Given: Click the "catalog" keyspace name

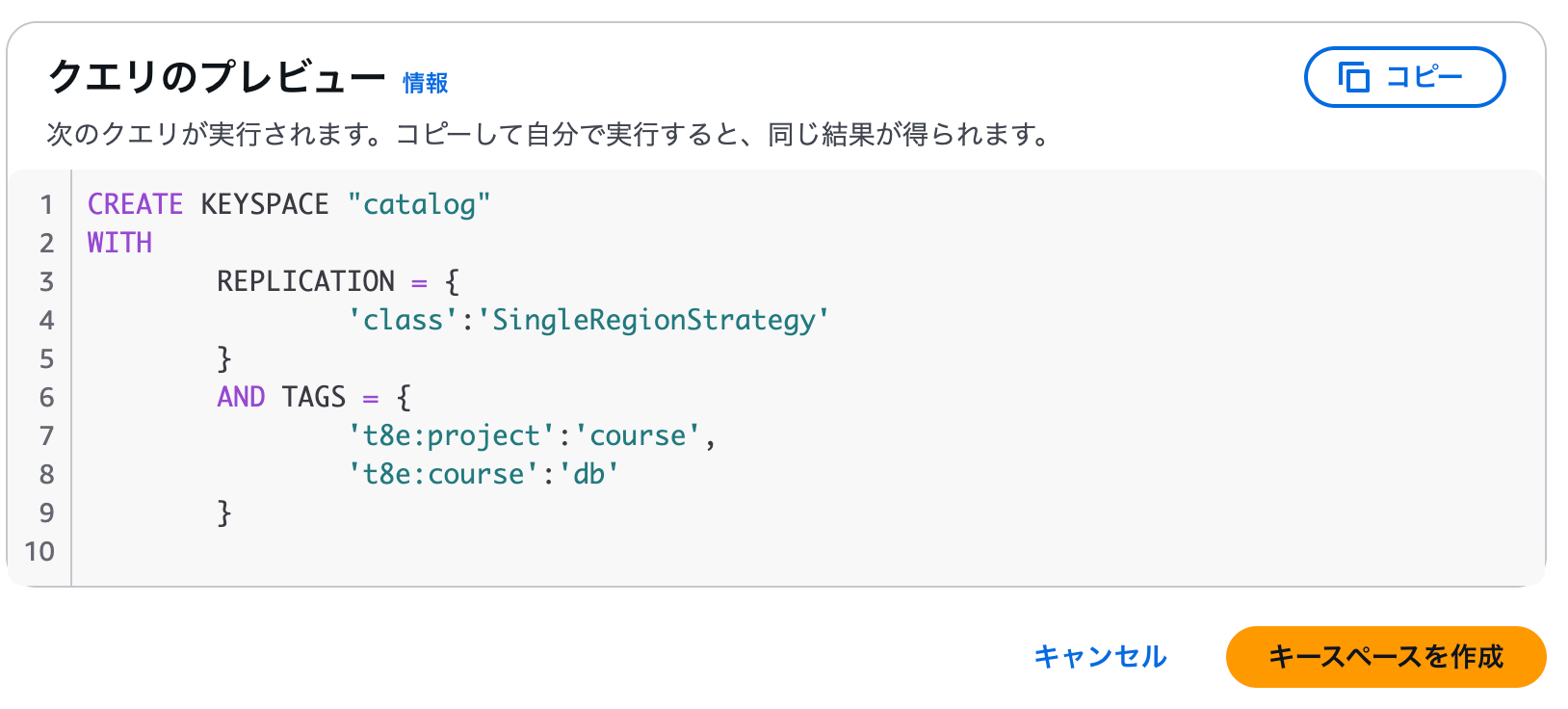Looking at the screenshot, I should pyautogui.click(x=419, y=204).
